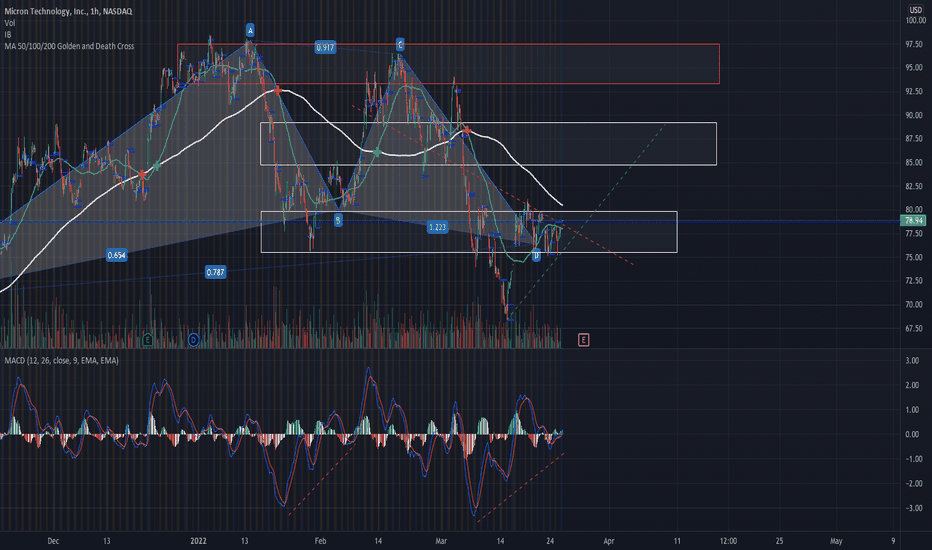Click the red cross marker below point A
The height and width of the screenshot is (550, 932).
pyautogui.click(x=278, y=90)
